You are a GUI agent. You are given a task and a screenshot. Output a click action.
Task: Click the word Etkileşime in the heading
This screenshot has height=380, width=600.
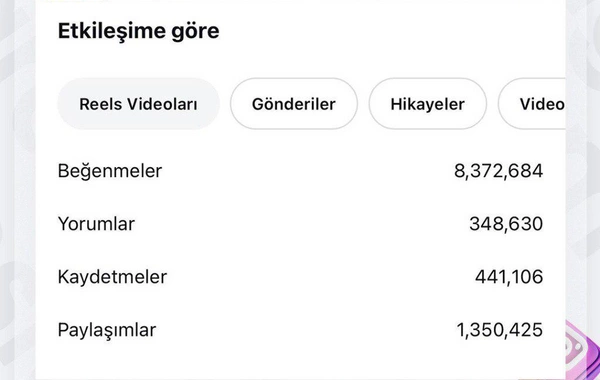[x=111, y=31]
